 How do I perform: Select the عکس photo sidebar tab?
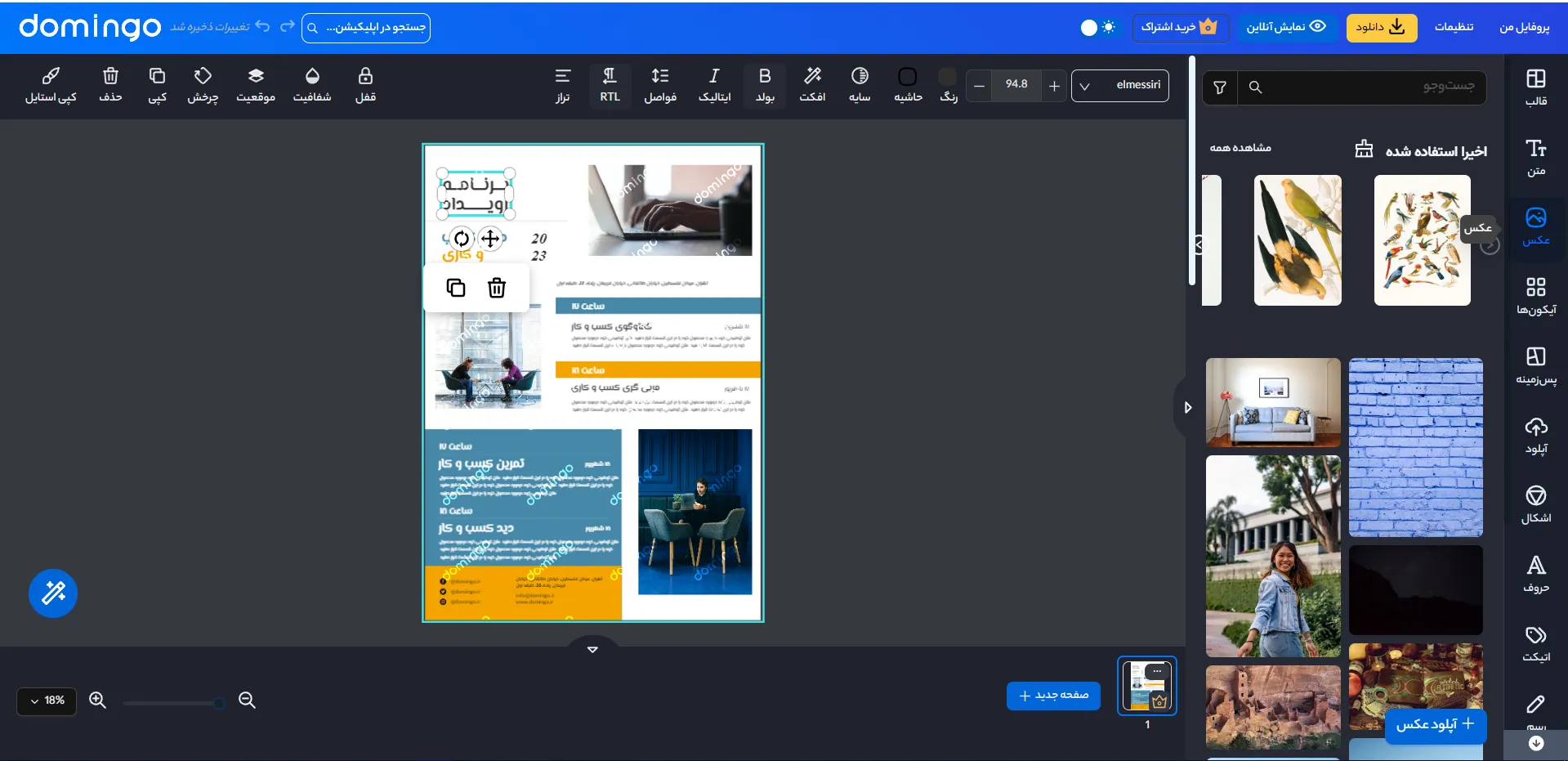1535,227
